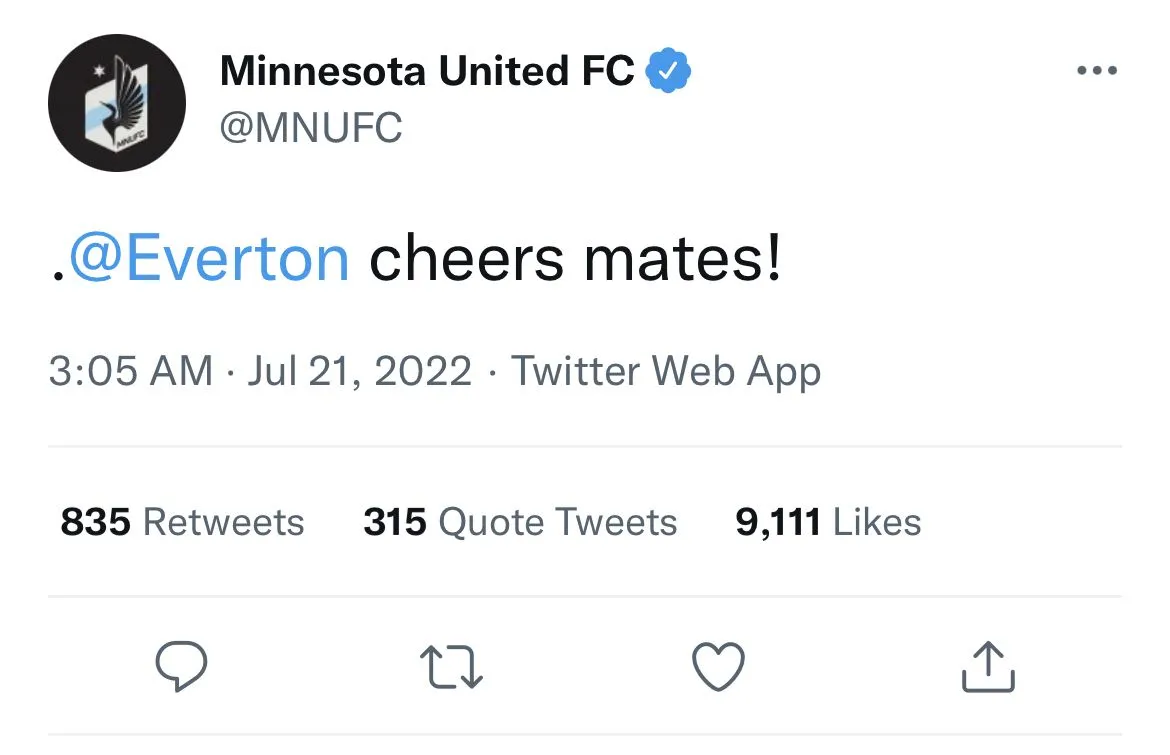1170x755 pixels.
Task: Retweet this tweet using the arrows icon
Action: (450, 667)
